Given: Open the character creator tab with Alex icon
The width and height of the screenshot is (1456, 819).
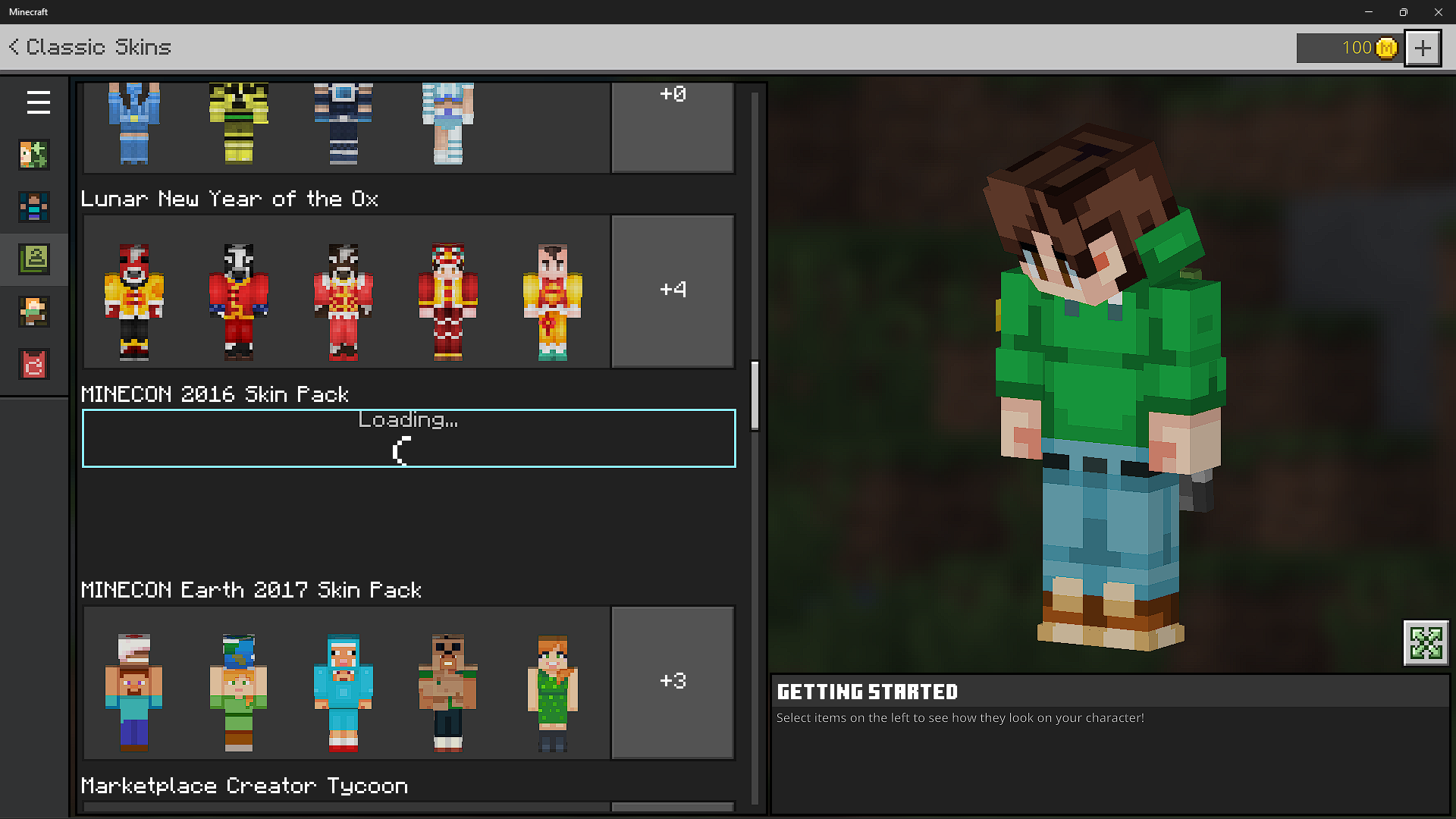Looking at the screenshot, I should click(34, 155).
